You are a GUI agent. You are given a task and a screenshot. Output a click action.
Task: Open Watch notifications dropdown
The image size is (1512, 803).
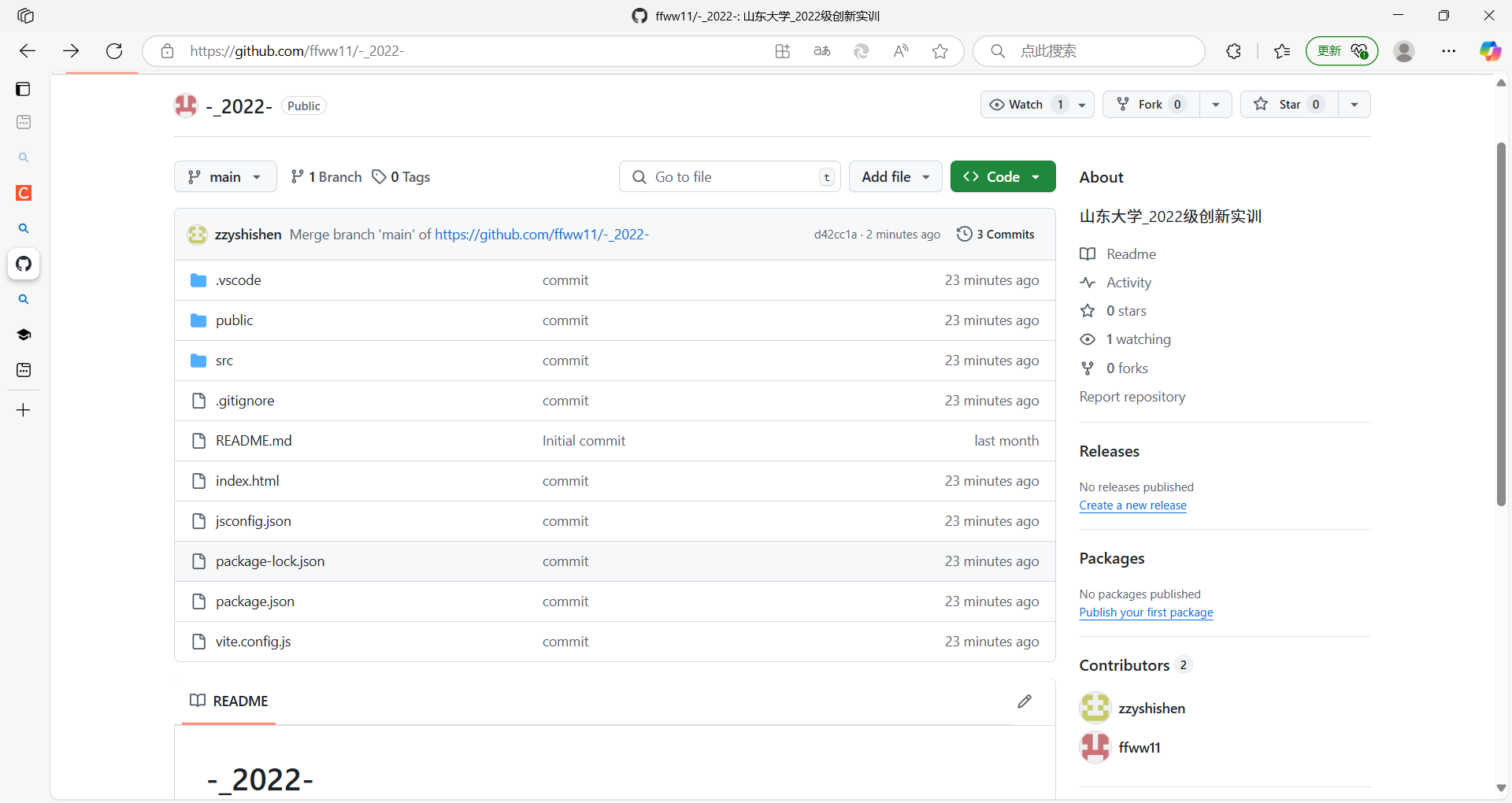tap(1037, 104)
